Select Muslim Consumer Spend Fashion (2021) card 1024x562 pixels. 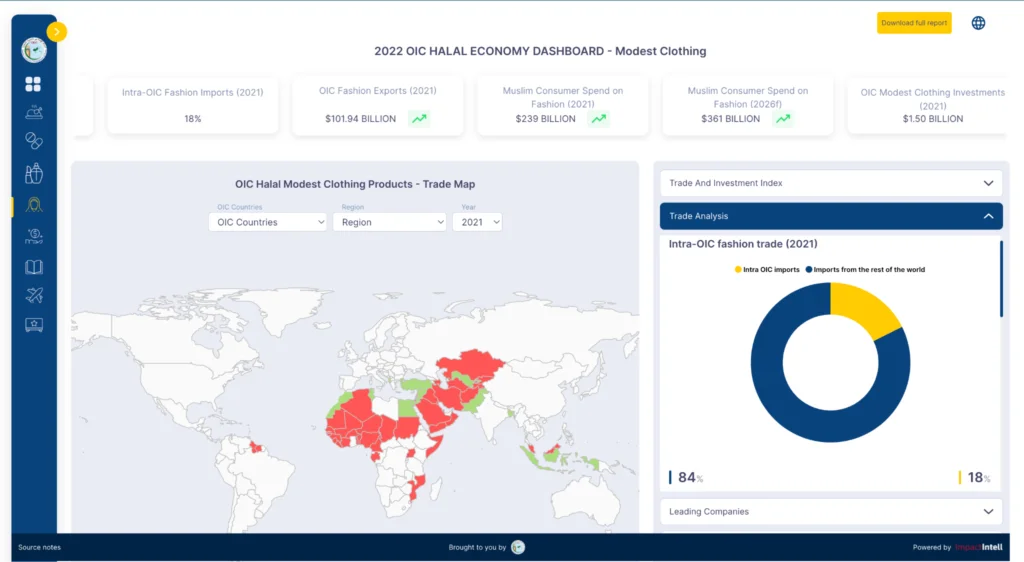pos(563,105)
